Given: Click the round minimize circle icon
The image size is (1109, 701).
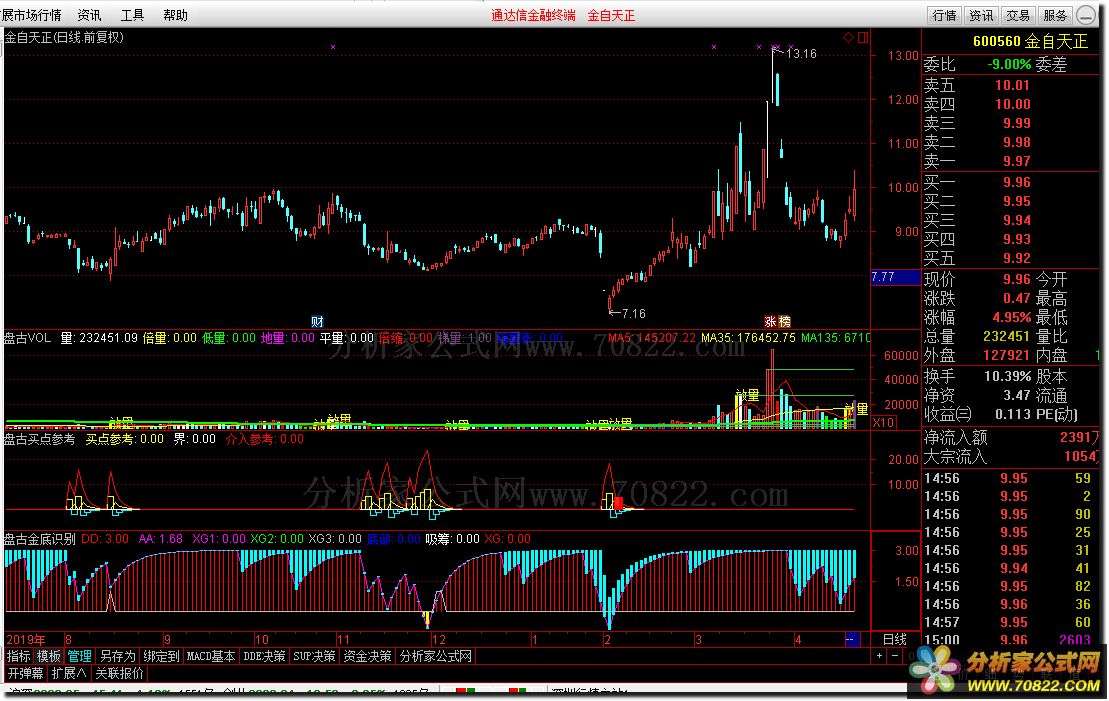Looking at the screenshot, I should pos(1087,15).
